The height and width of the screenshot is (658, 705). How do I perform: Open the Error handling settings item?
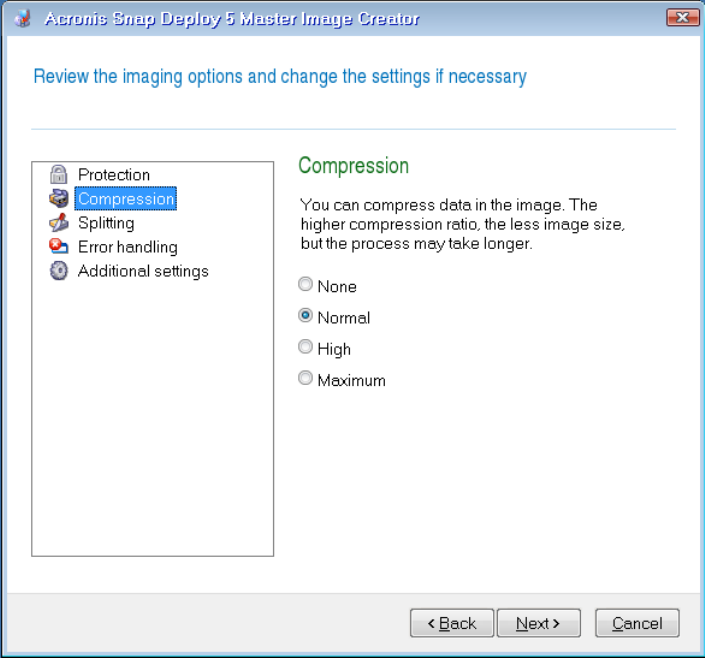[127, 247]
